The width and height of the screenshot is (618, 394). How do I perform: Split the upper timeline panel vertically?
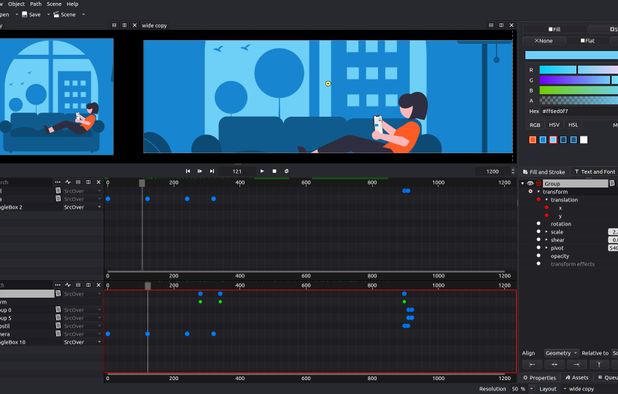pyautogui.click(x=78, y=182)
